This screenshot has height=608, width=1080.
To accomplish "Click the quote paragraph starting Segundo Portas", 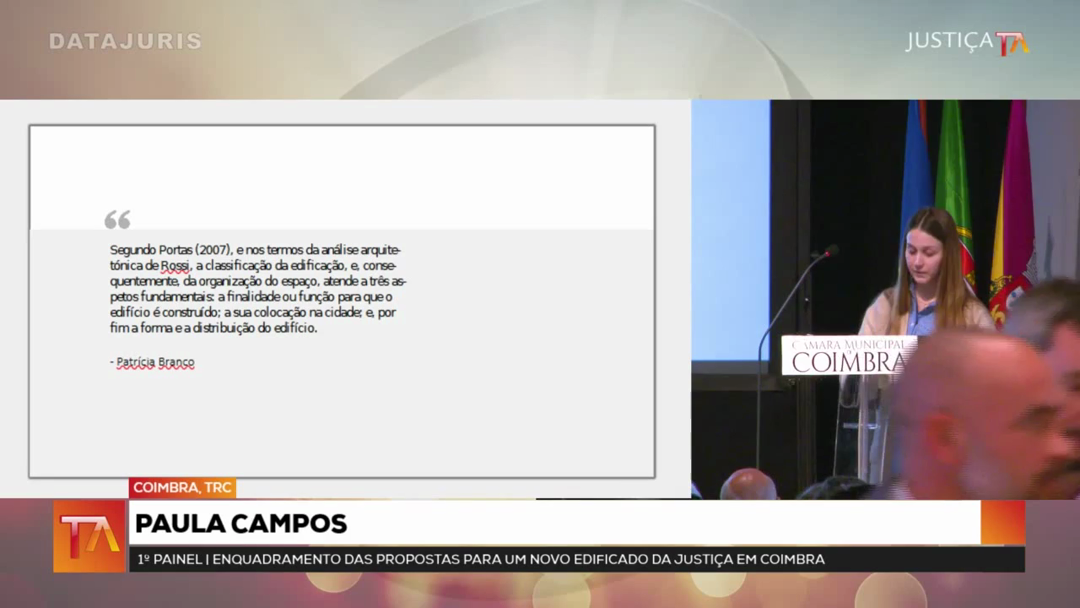I will pos(257,288).
